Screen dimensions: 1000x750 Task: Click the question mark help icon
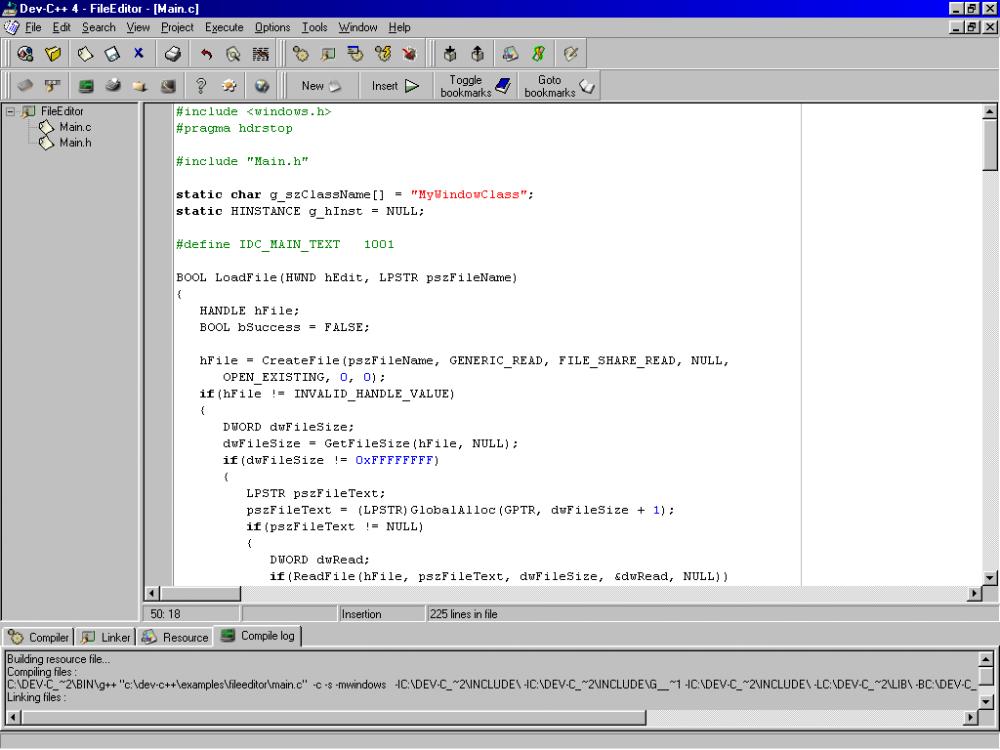coord(200,86)
